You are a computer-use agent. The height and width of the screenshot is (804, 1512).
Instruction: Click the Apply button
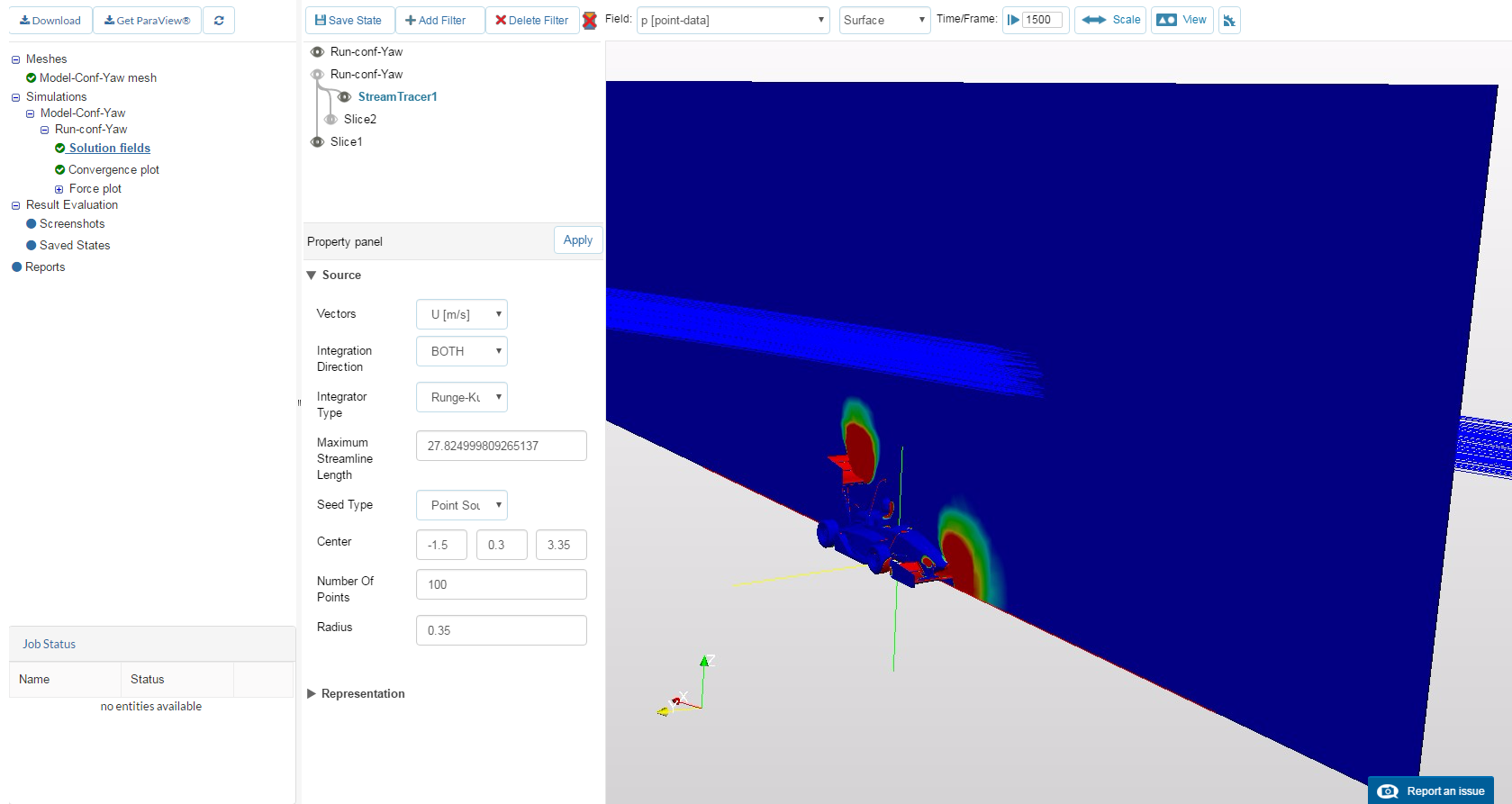(x=578, y=240)
